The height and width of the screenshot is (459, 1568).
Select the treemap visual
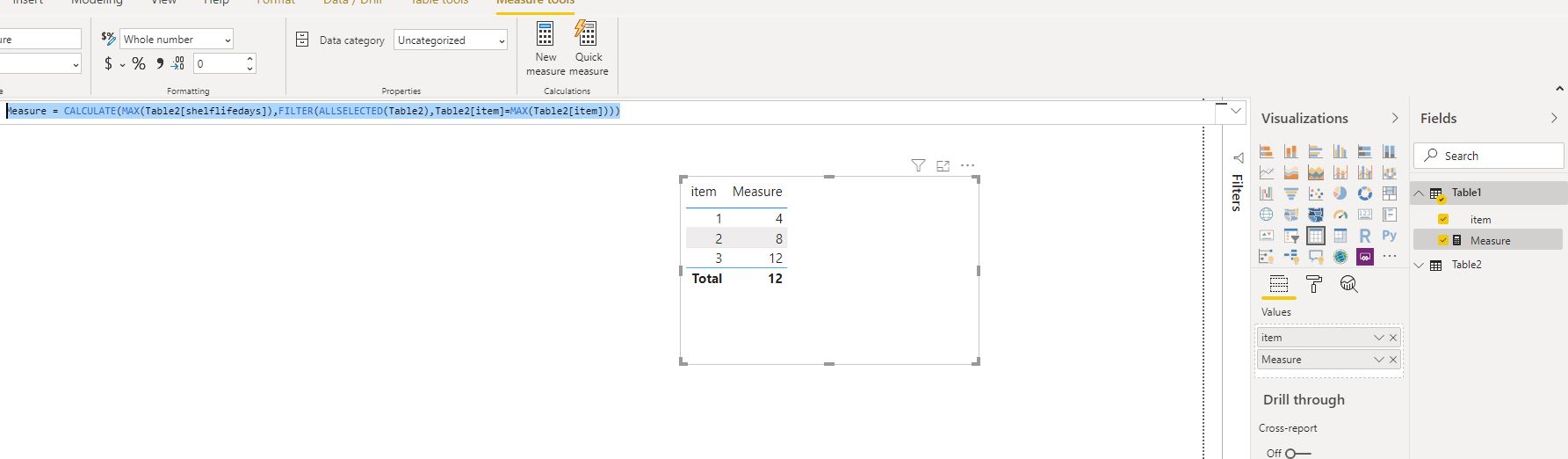point(1390,193)
